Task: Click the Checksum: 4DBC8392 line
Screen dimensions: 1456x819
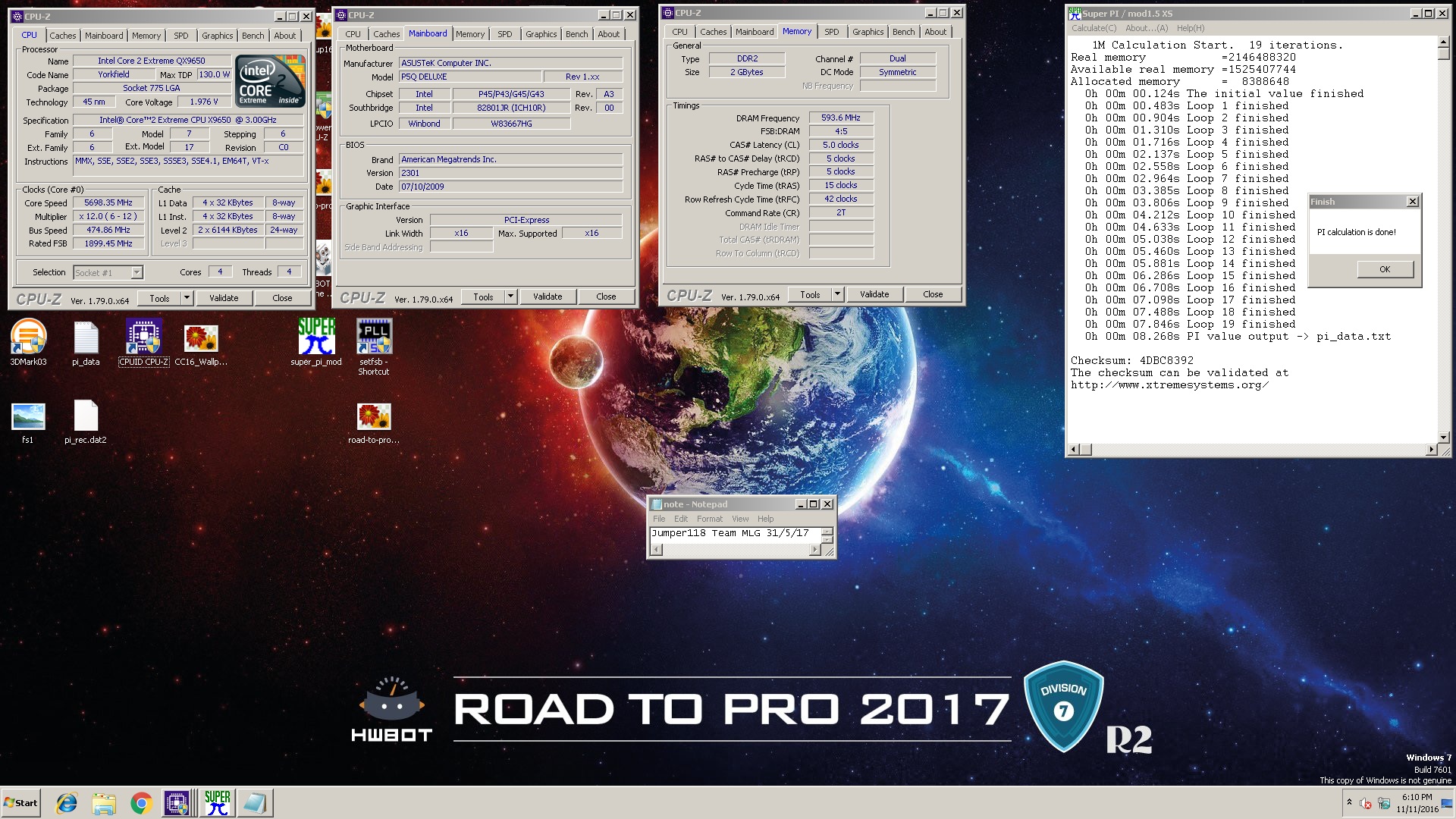Action: pos(1132,360)
